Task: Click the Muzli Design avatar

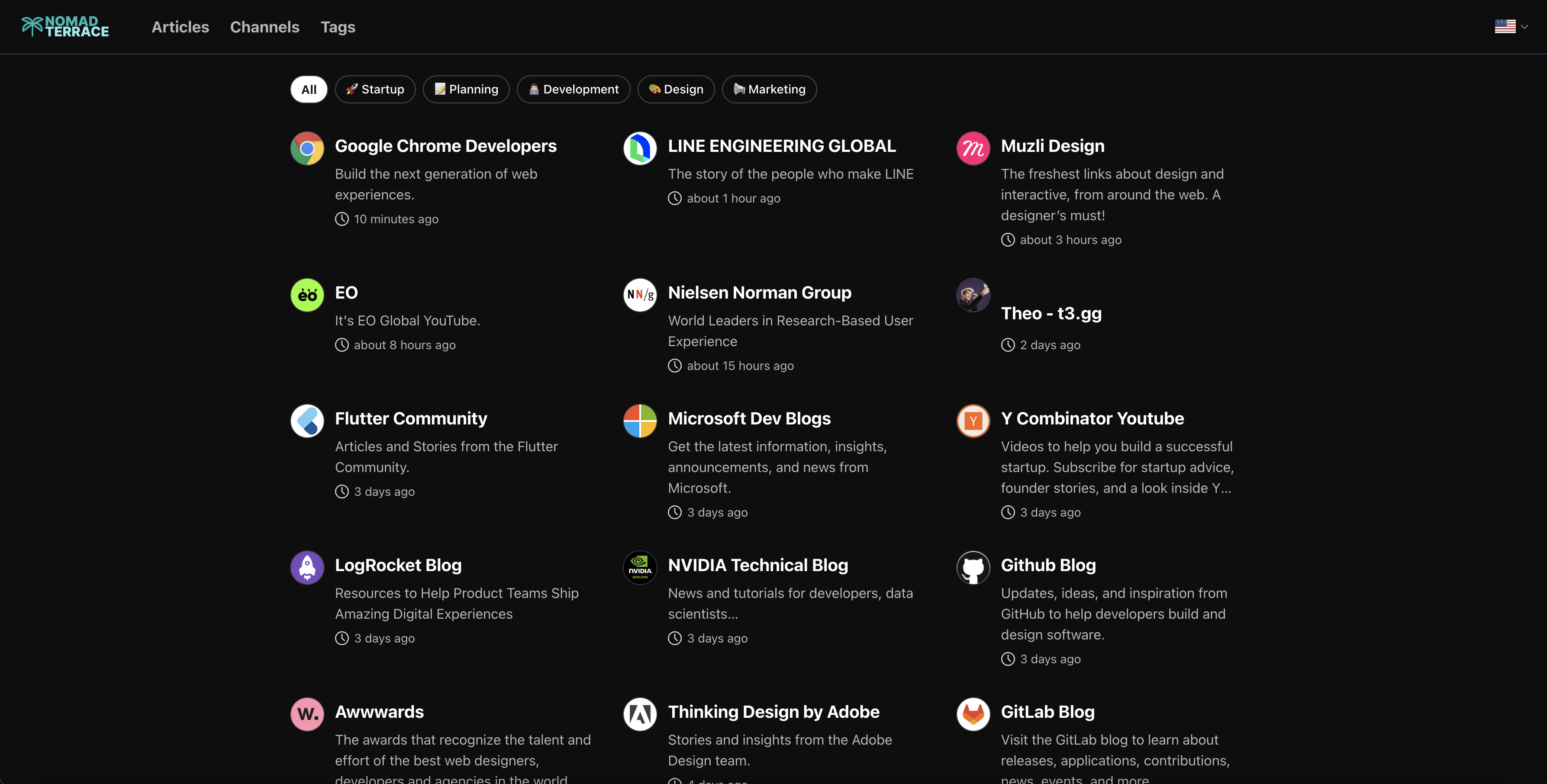Action: pos(973,148)
